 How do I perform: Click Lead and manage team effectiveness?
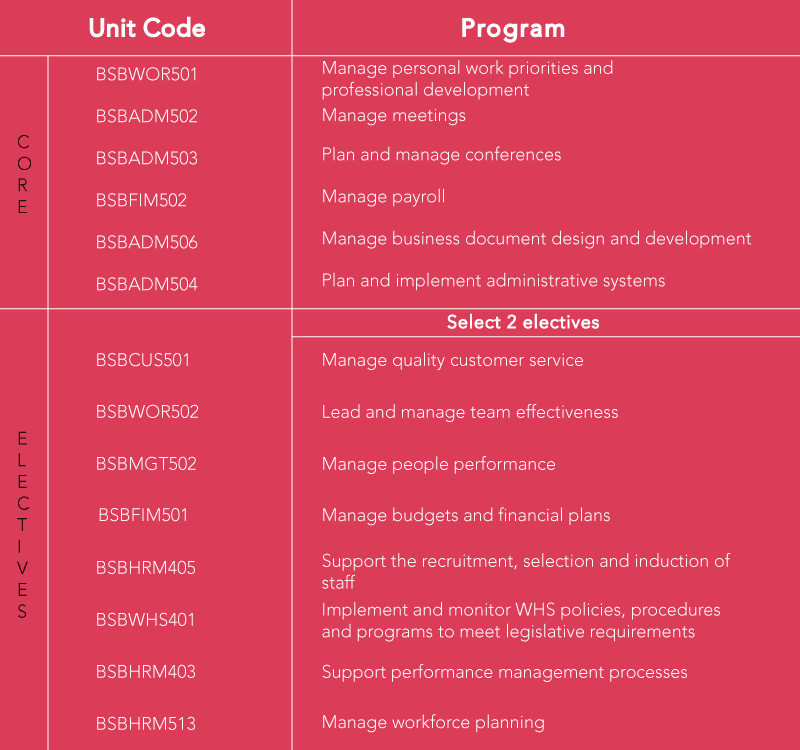point(470,412)
